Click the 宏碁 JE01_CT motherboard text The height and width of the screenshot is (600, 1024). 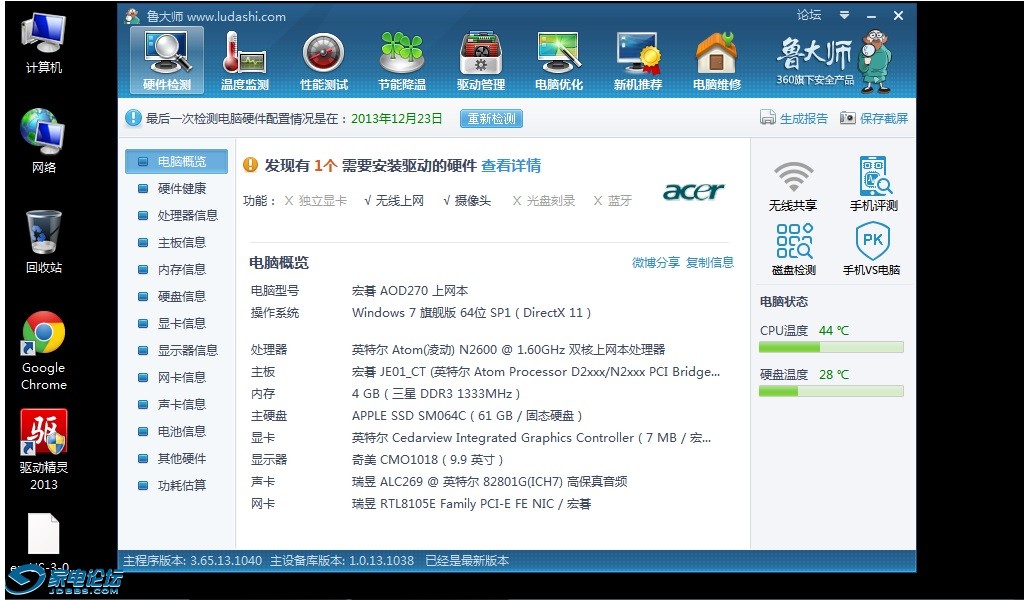536,372
